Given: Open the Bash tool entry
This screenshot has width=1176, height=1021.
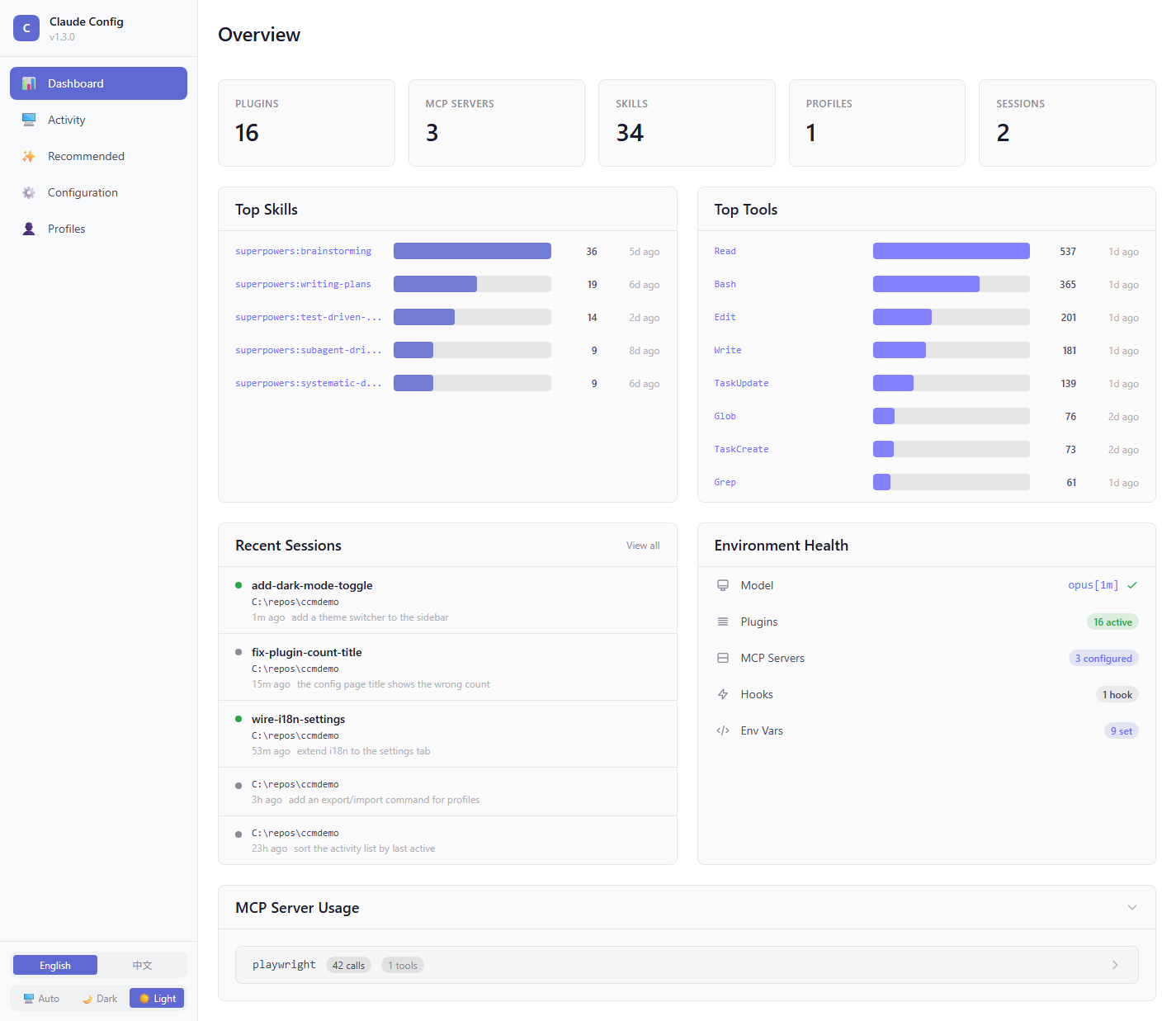Looking at the screenshot, I should click(x=725, y=284).
